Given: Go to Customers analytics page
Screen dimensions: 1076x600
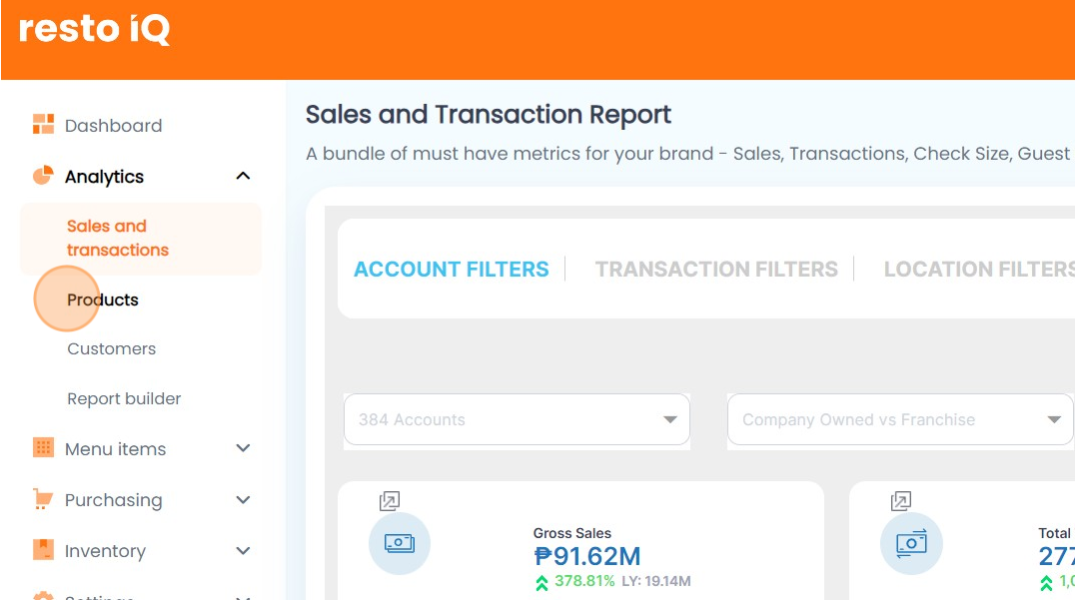Looking at the screenshot, I should point(111,349).
